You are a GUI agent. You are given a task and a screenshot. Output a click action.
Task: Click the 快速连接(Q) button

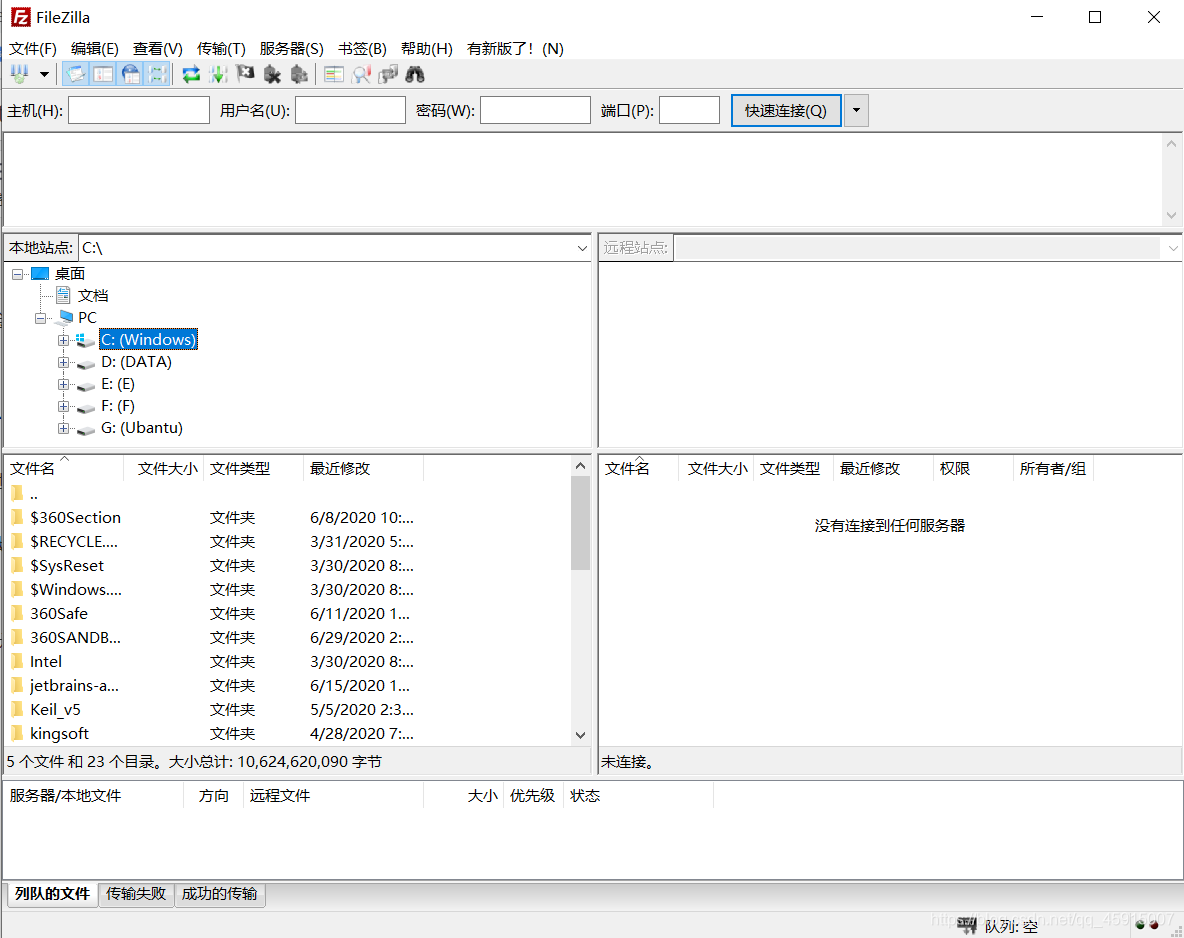(x=786, y=110)
